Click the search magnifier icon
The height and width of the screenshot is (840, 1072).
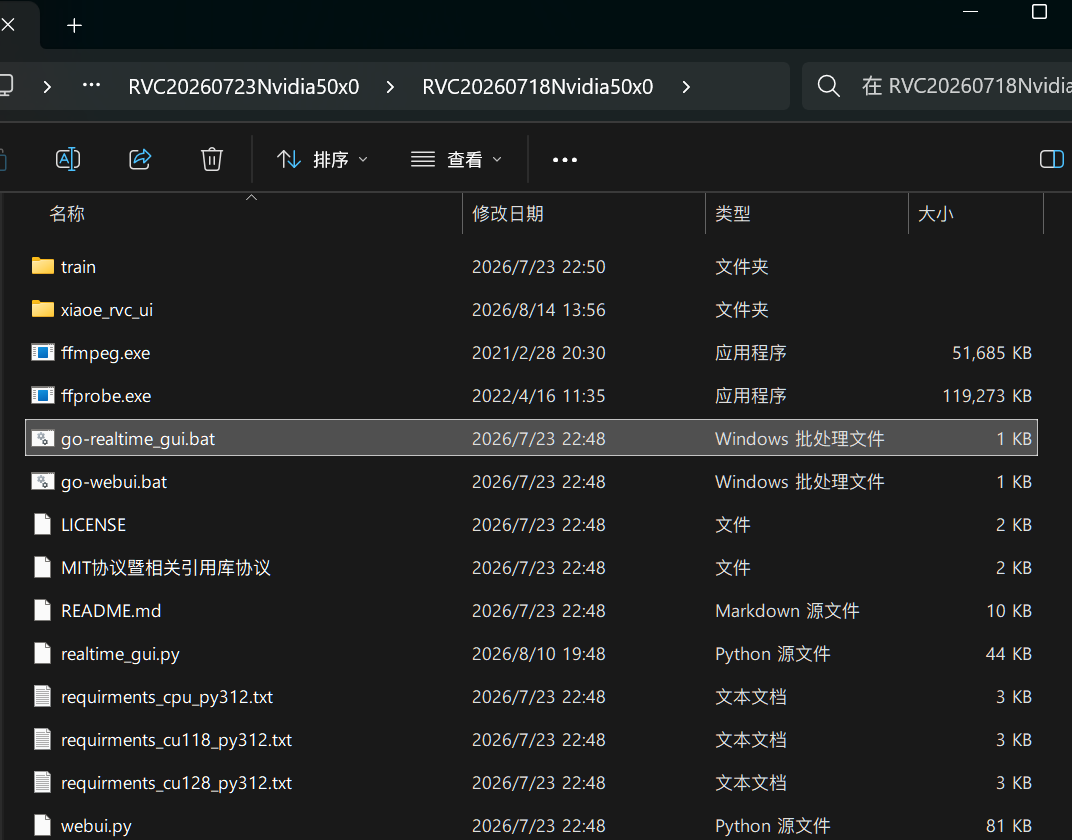[829, 86]
